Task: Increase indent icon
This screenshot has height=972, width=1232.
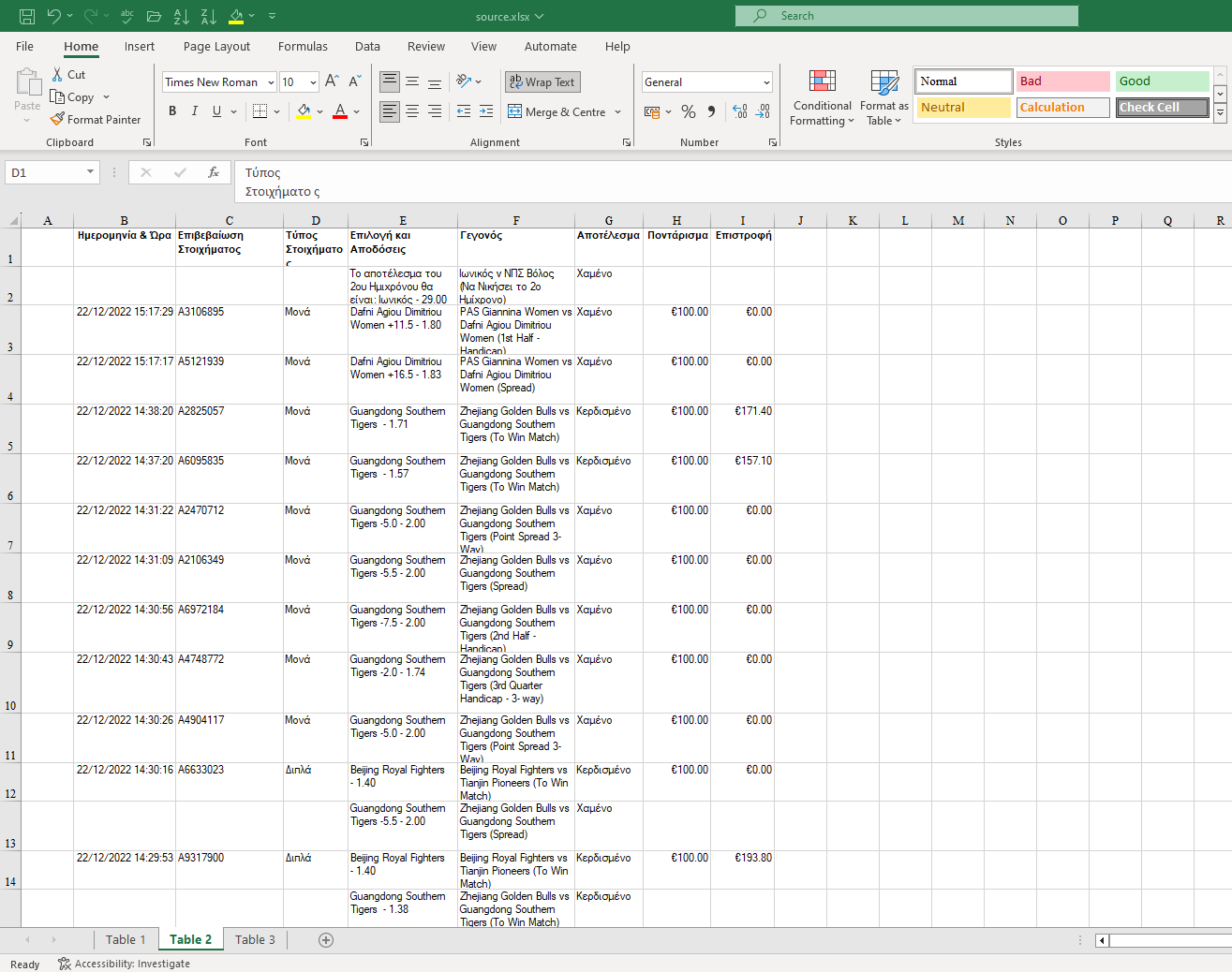Action: pyautogui.click(x=486, y=111)
